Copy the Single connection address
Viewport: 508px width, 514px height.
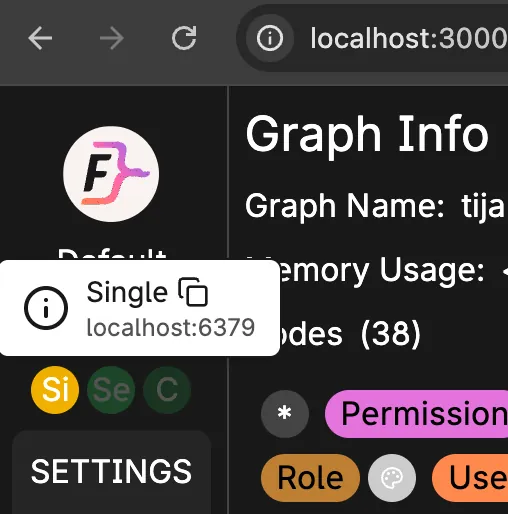point(193,292)
